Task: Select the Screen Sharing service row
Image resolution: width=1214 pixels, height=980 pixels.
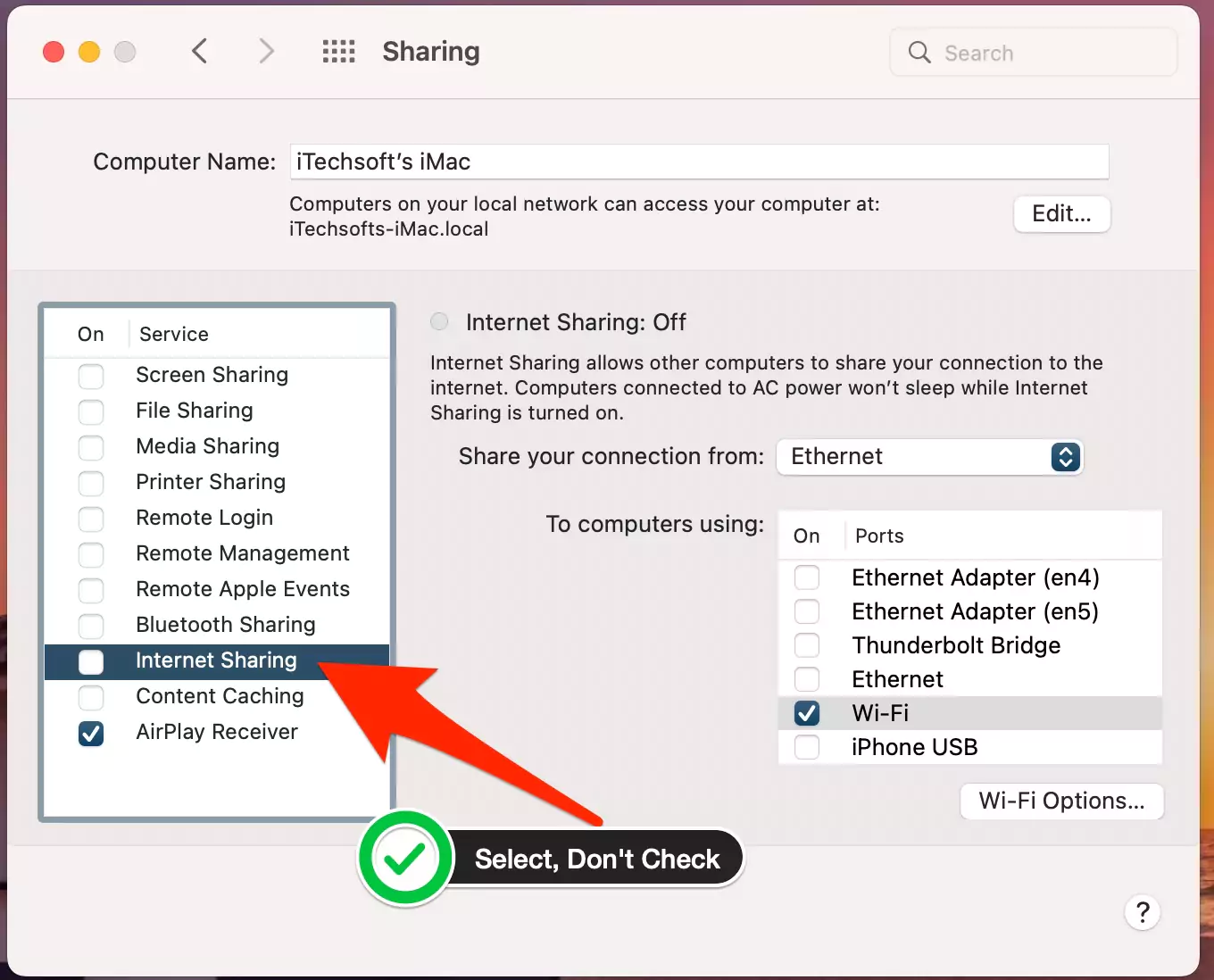Action: click(x=217, y=376)
